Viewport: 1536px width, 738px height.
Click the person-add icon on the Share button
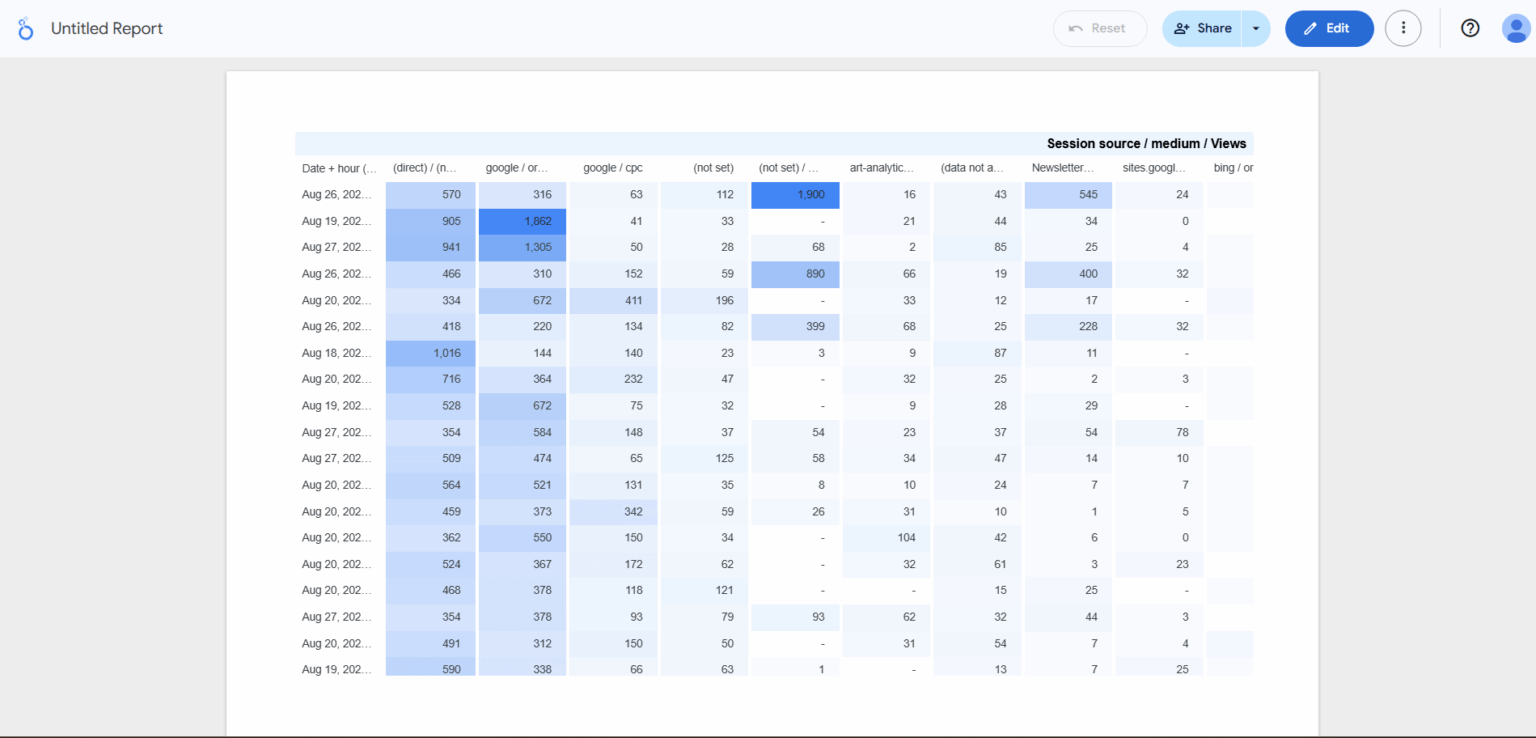click(x=1183, y=28)
